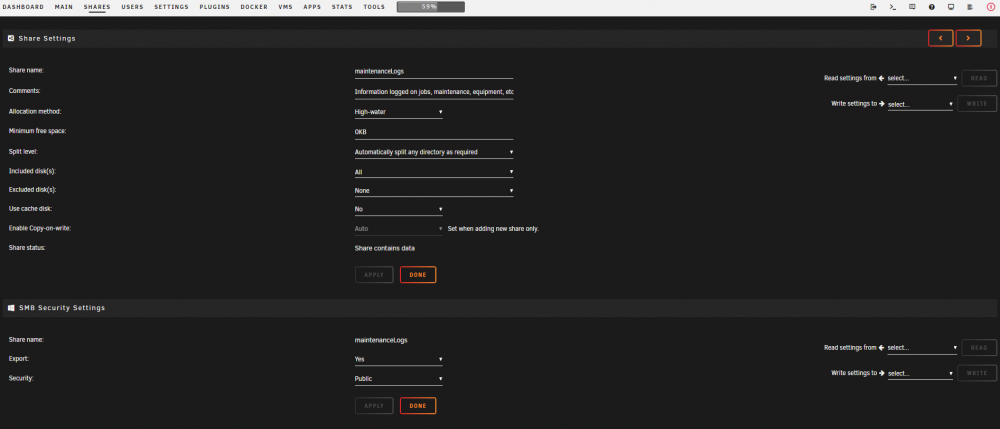Click the 'Use cache disk:' label
Screen dimensions: 1000x429
(x=31, y=208)
